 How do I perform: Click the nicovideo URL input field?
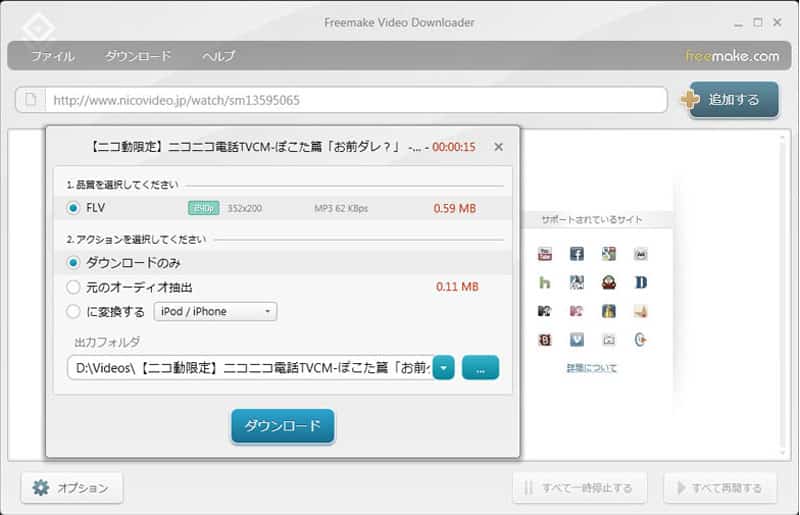coord(356,100)
